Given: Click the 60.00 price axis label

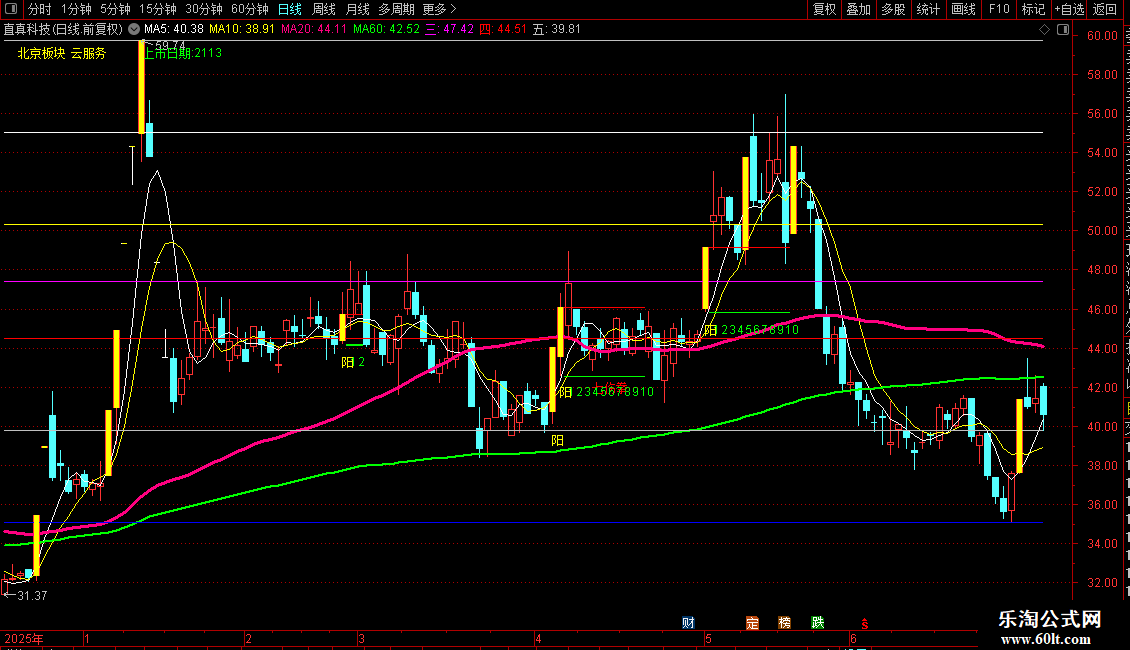Looking at the screenshot, I should (1102, 36).
